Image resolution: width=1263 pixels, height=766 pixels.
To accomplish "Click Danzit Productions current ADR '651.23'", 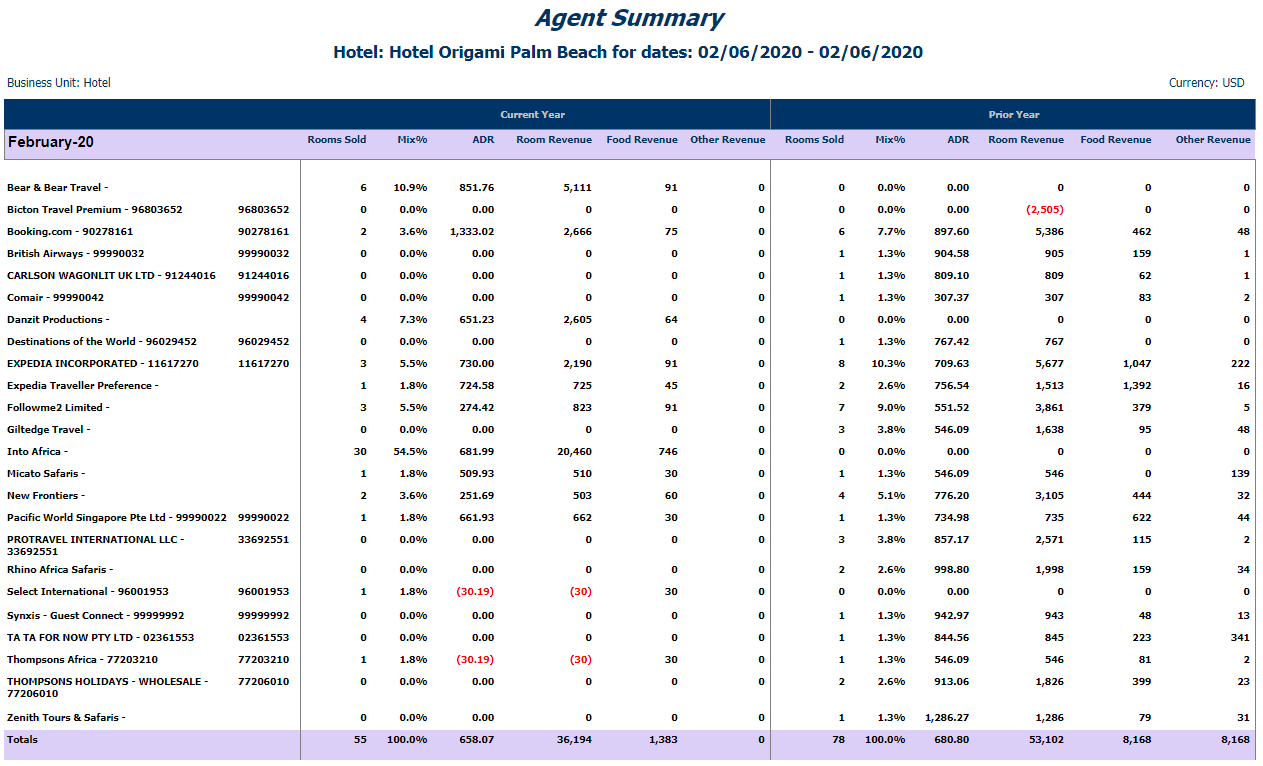I will click(x=476, y=320).
